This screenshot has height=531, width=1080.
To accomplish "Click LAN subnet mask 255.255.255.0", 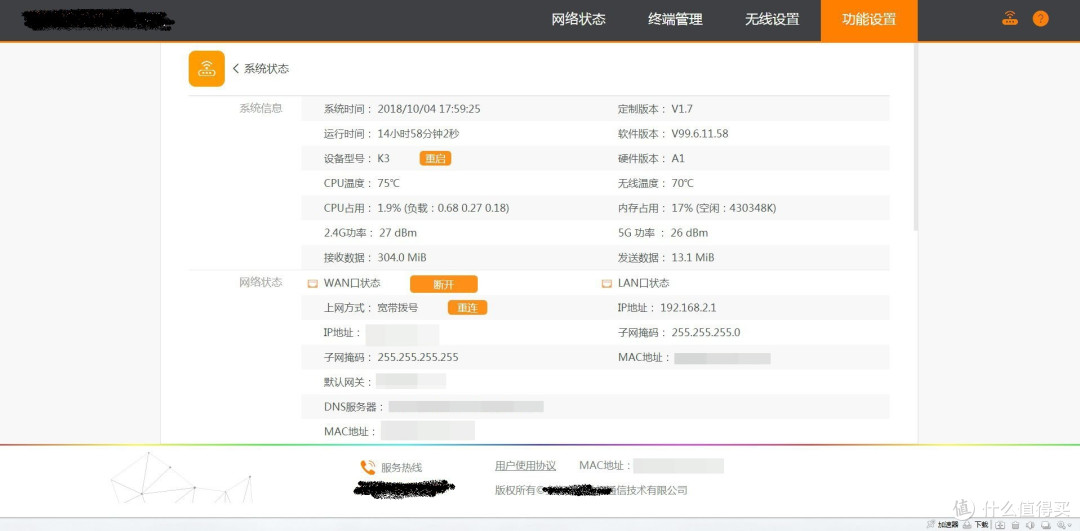I will 706,333.
